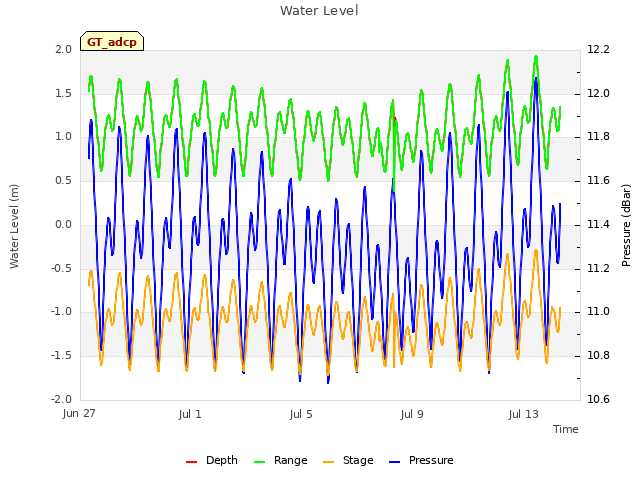
Task: Click the 12.2 right axis value
Action: (x=598, y=49)
